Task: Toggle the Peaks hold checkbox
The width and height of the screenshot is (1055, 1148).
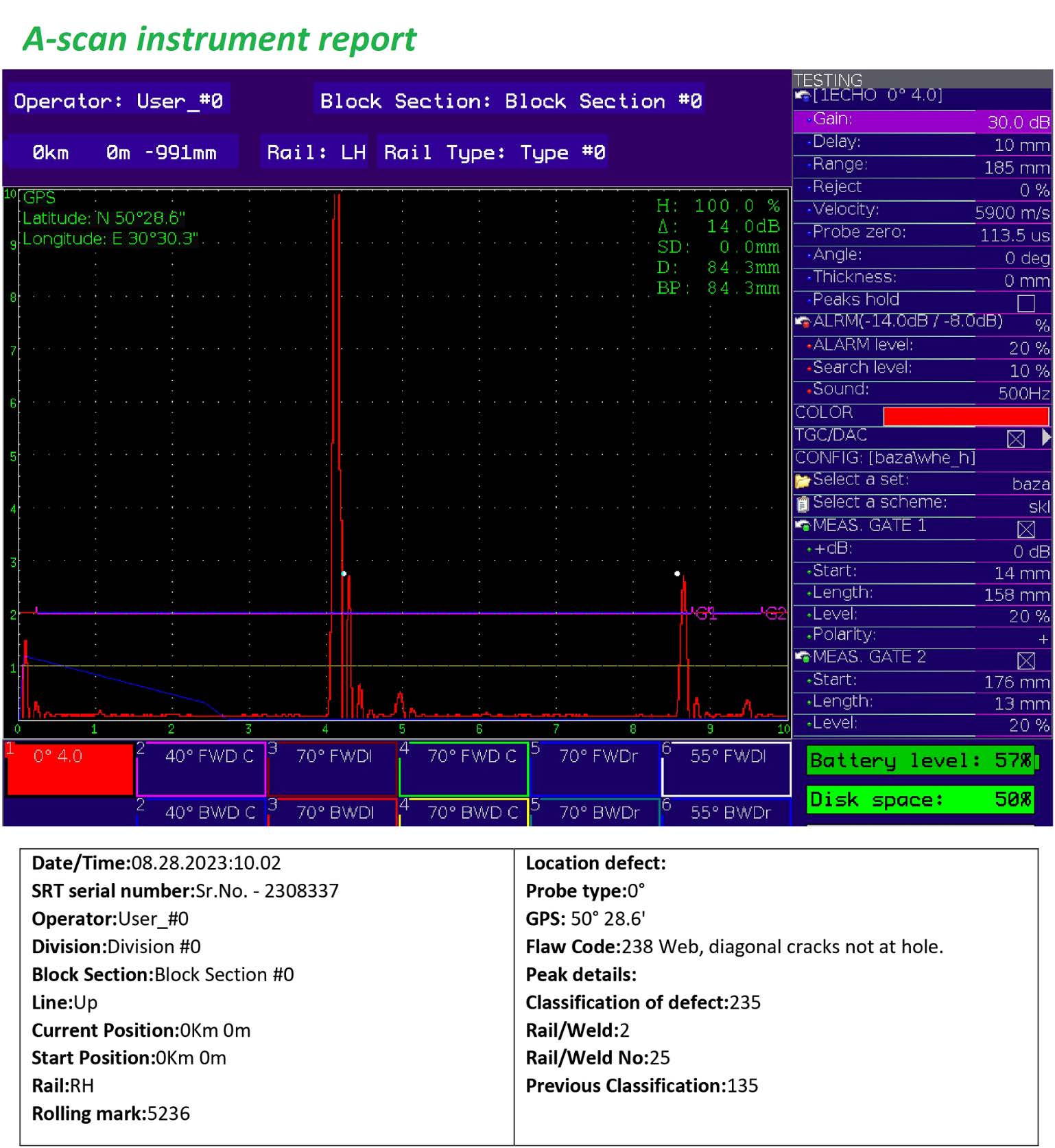Action: point(1026,303)
